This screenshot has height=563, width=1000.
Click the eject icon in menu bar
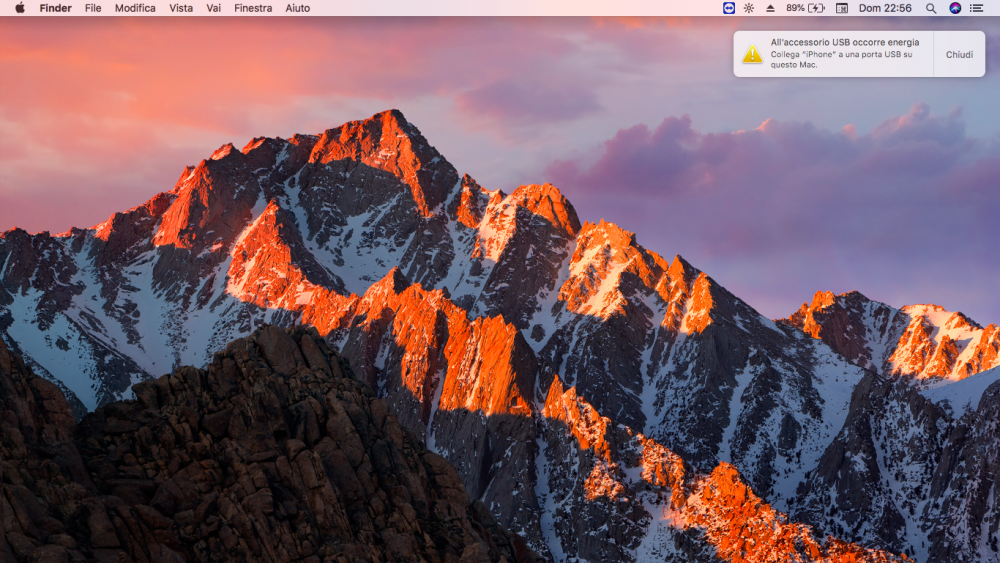[x=770, y=8]
